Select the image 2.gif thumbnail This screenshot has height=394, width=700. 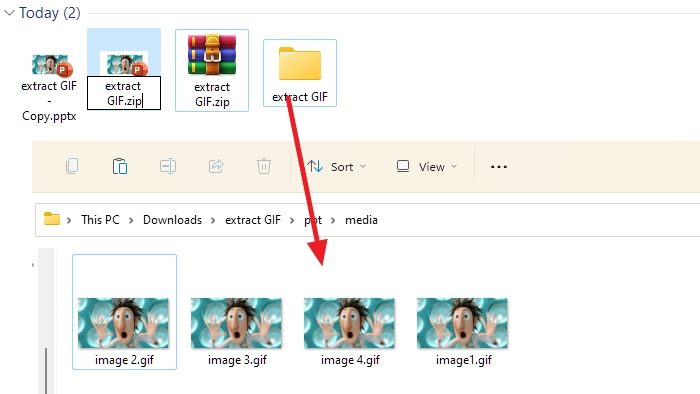123,323
